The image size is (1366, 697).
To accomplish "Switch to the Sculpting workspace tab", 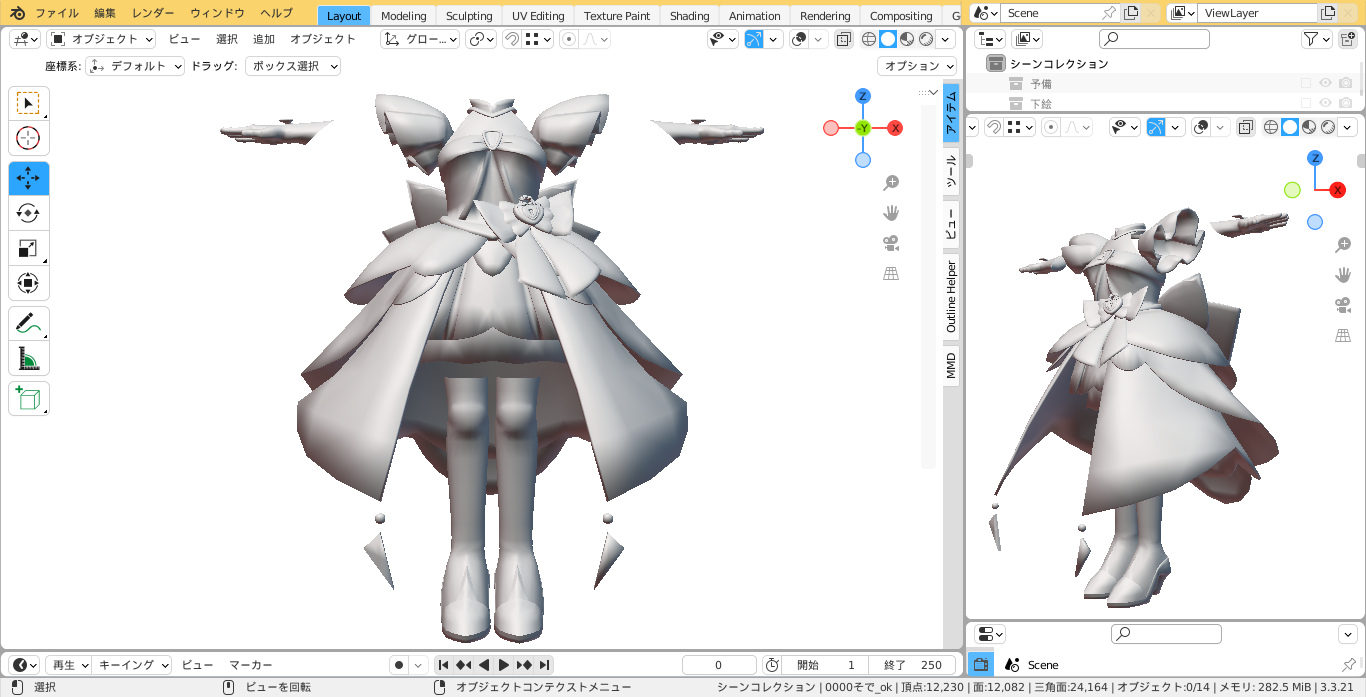I will click(469, 16).
